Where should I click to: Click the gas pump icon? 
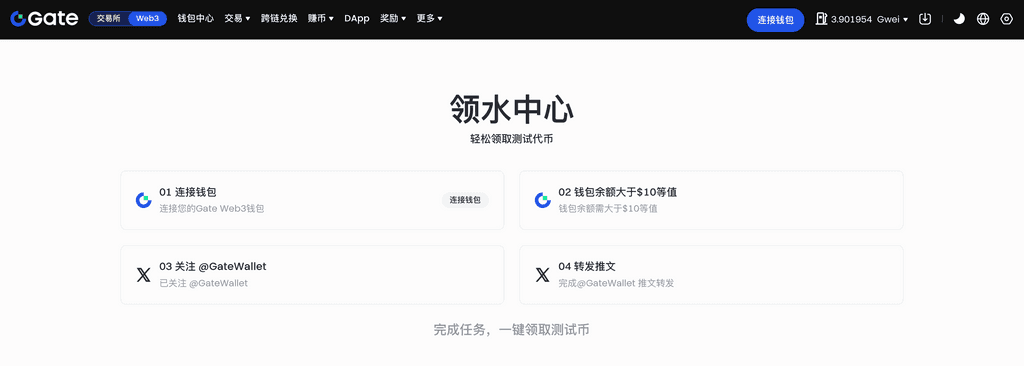pos(822,19)
